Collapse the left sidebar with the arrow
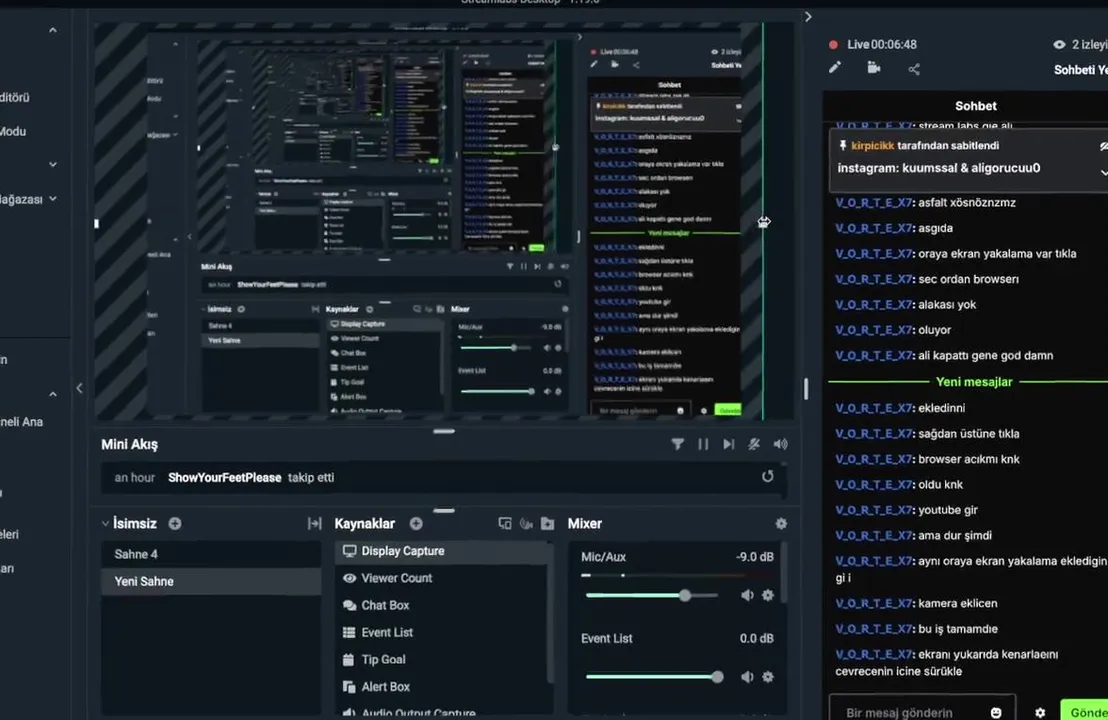This screenshot has height=720, width=1108. (x=79, y=388)
